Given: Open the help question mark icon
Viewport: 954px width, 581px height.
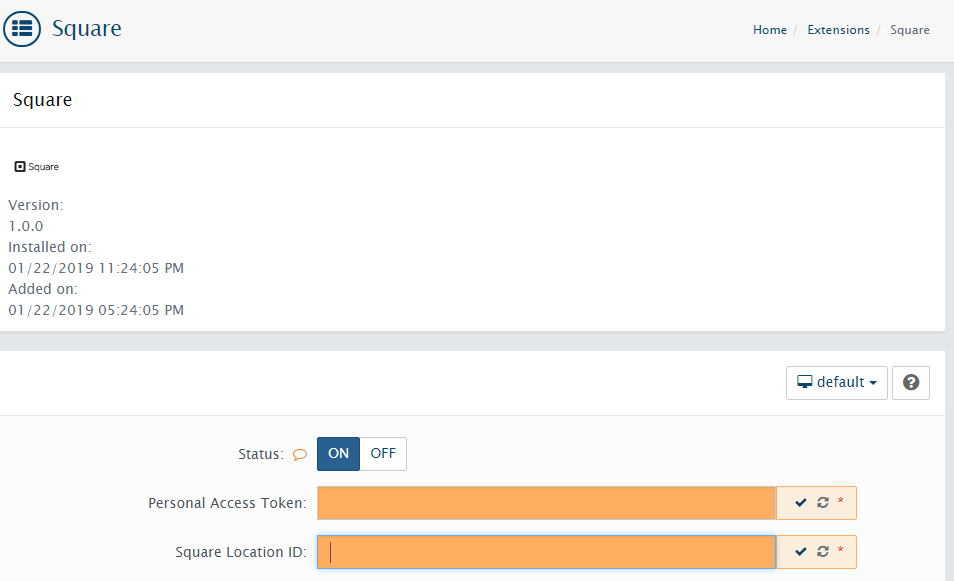Looking at the screenshot, I should (910, 383).
